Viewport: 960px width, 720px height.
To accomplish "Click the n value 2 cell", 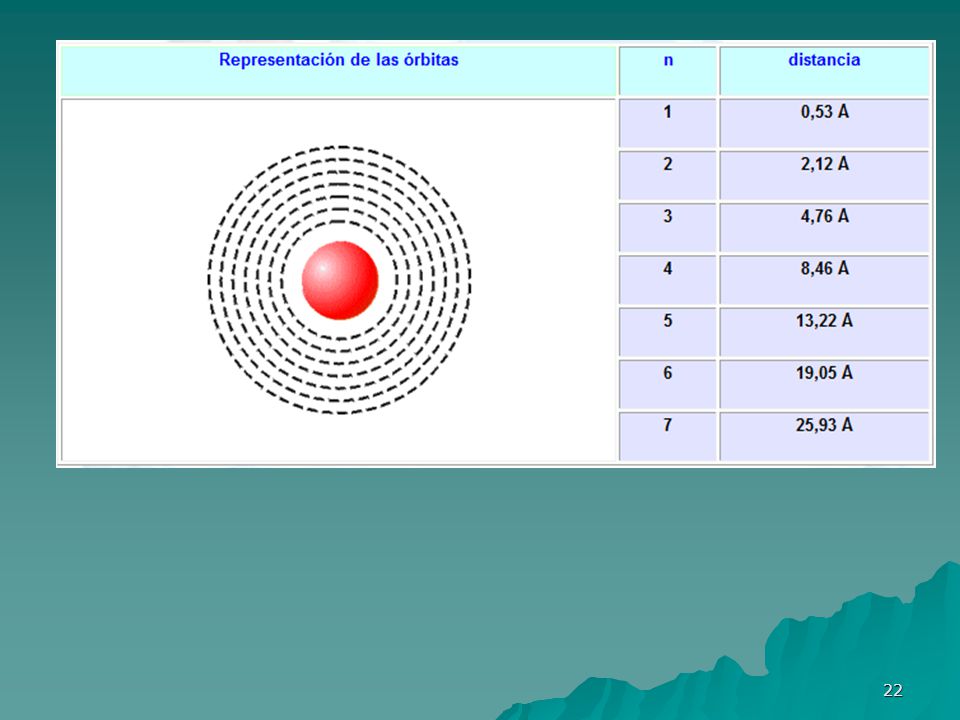I will (x=668, y=175).
